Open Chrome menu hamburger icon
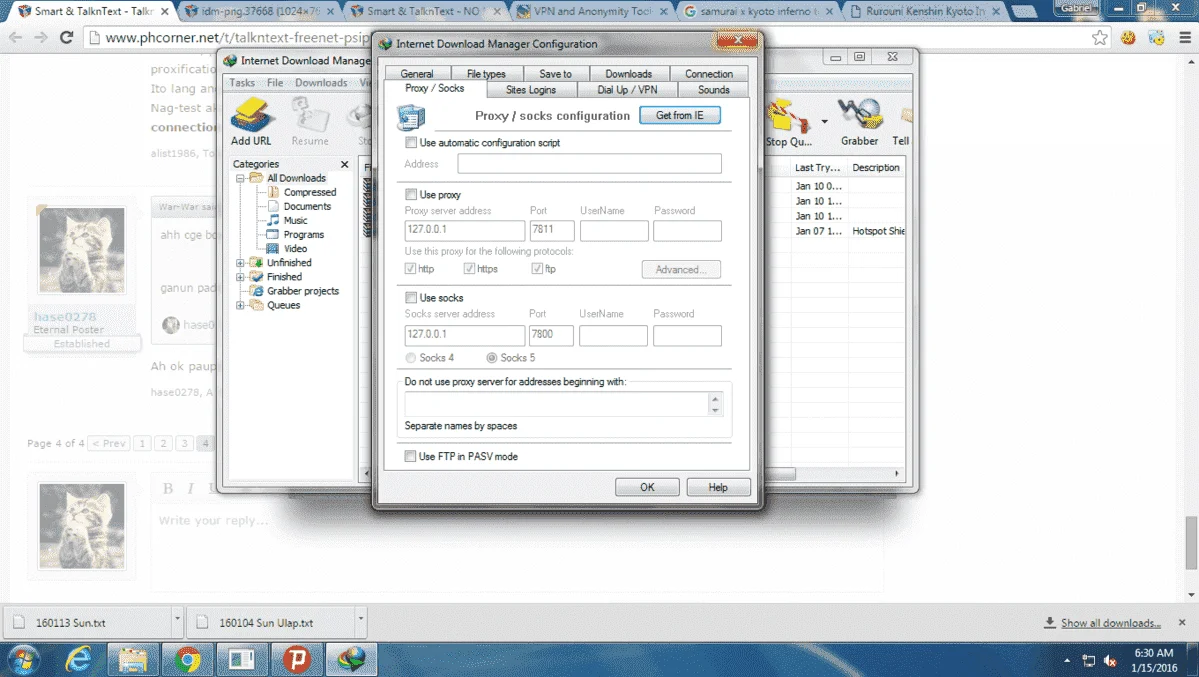The image size is (1199, 677). [1184, 37]
